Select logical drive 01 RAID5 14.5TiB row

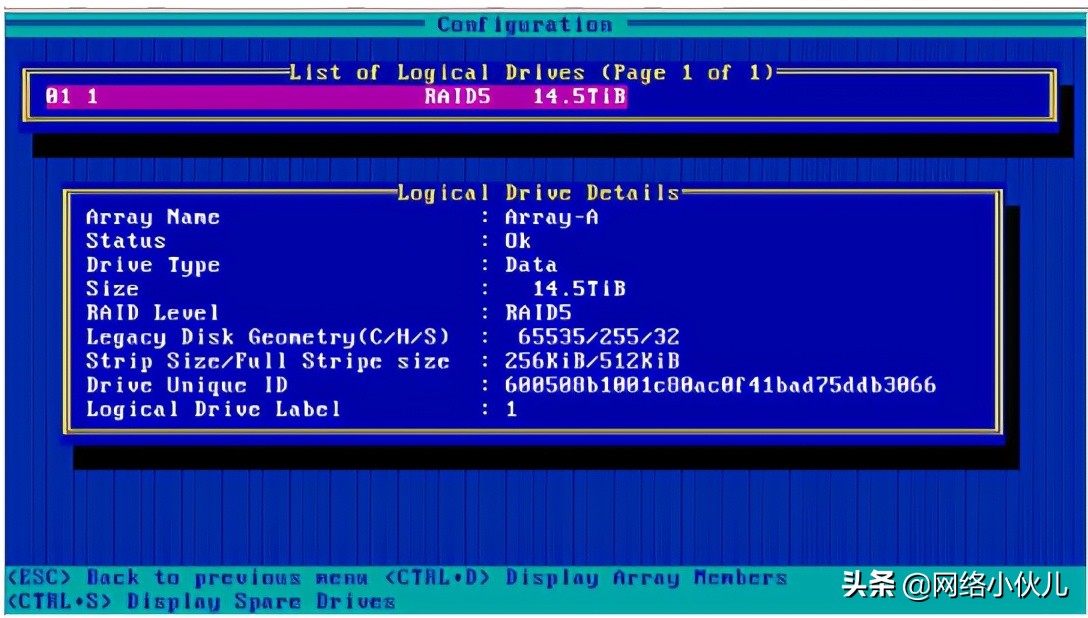point(336,96)
